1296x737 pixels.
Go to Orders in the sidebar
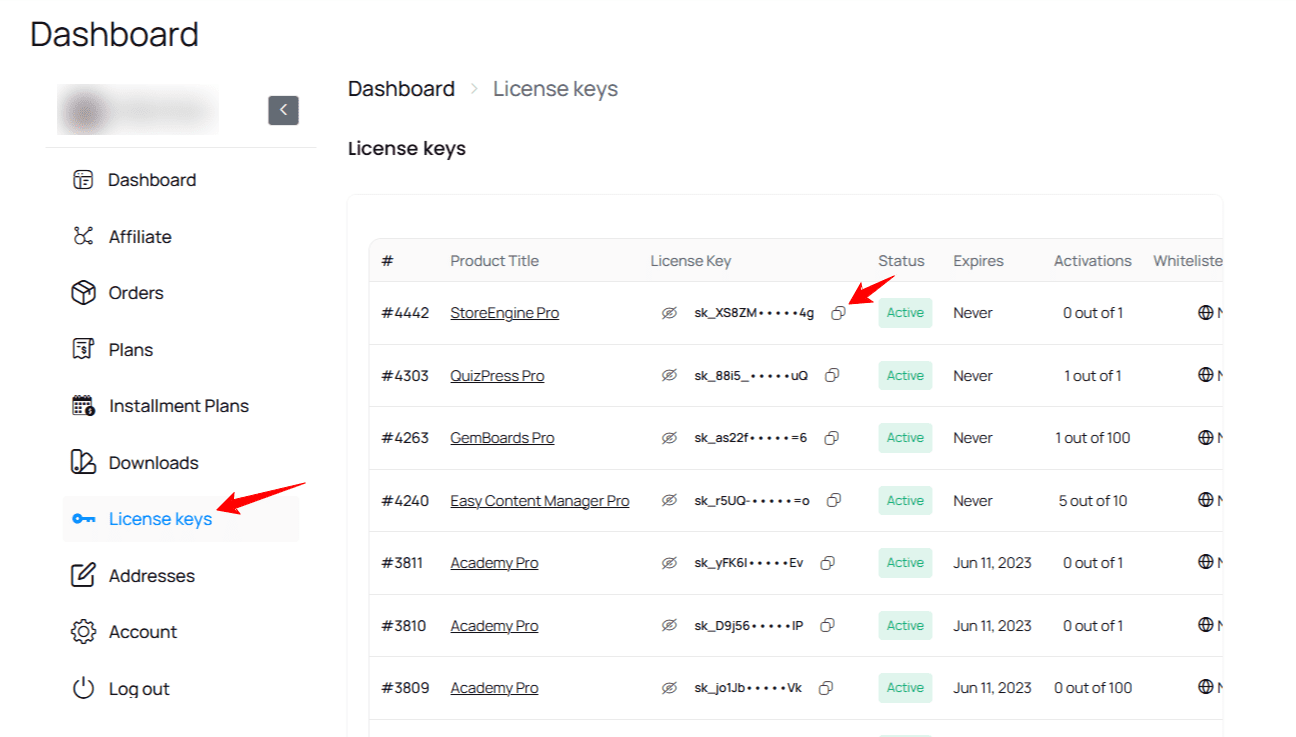point(136,293)
